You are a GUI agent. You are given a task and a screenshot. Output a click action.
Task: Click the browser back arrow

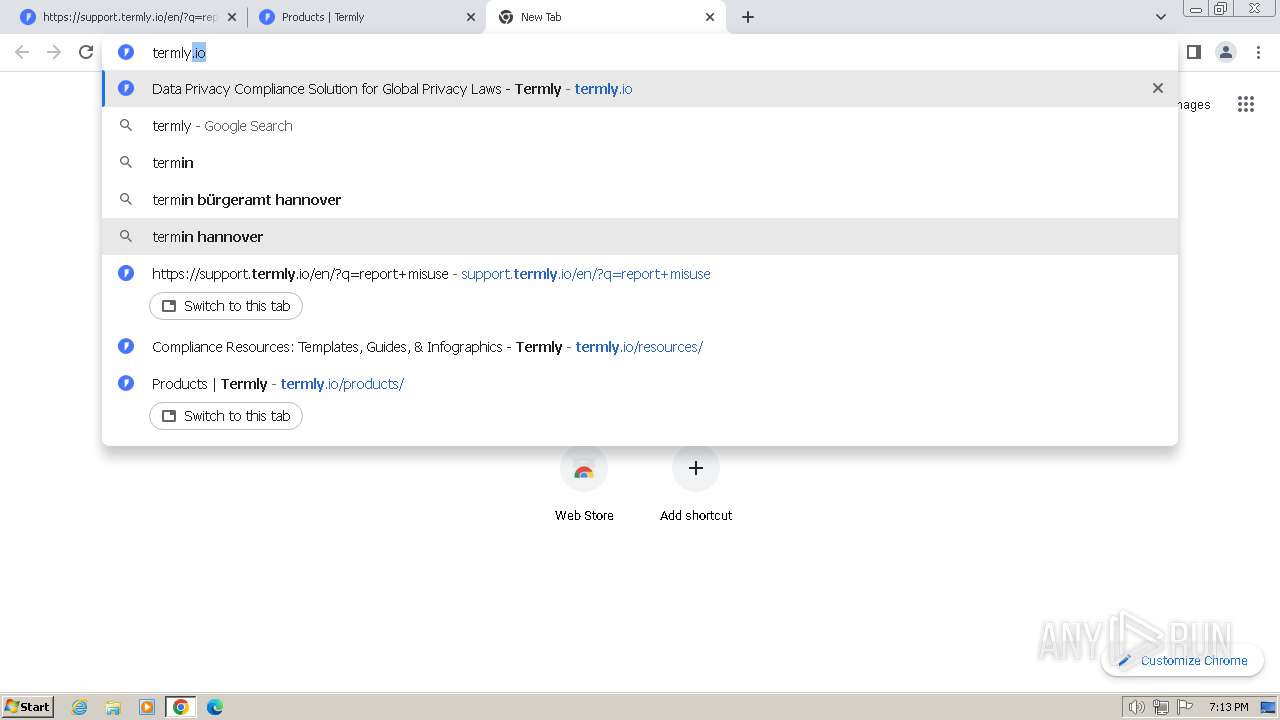(22, 52)
